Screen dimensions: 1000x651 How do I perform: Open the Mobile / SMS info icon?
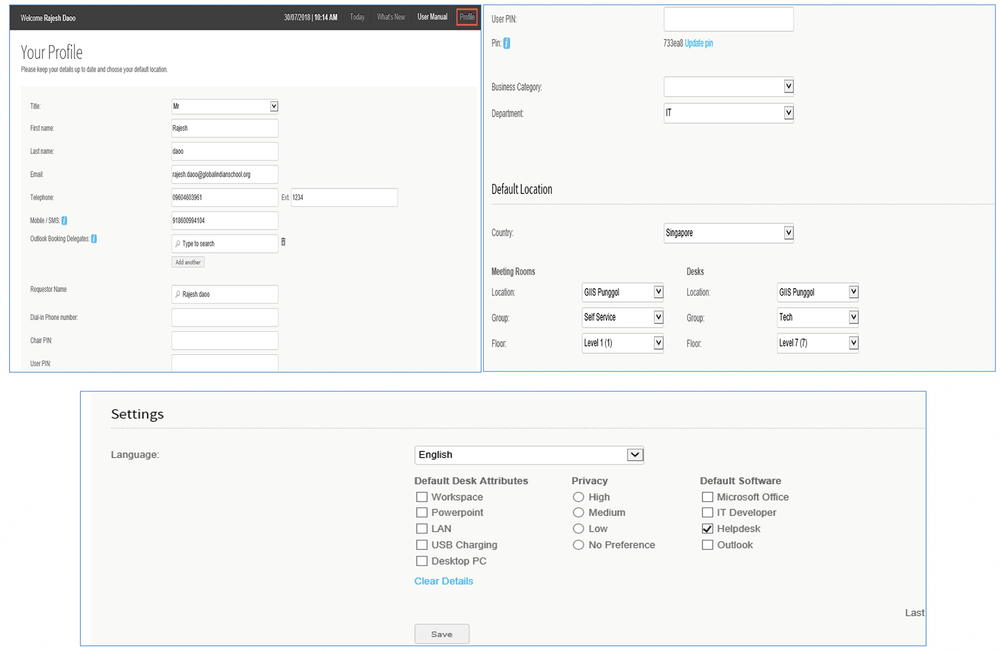coord(64,221)
